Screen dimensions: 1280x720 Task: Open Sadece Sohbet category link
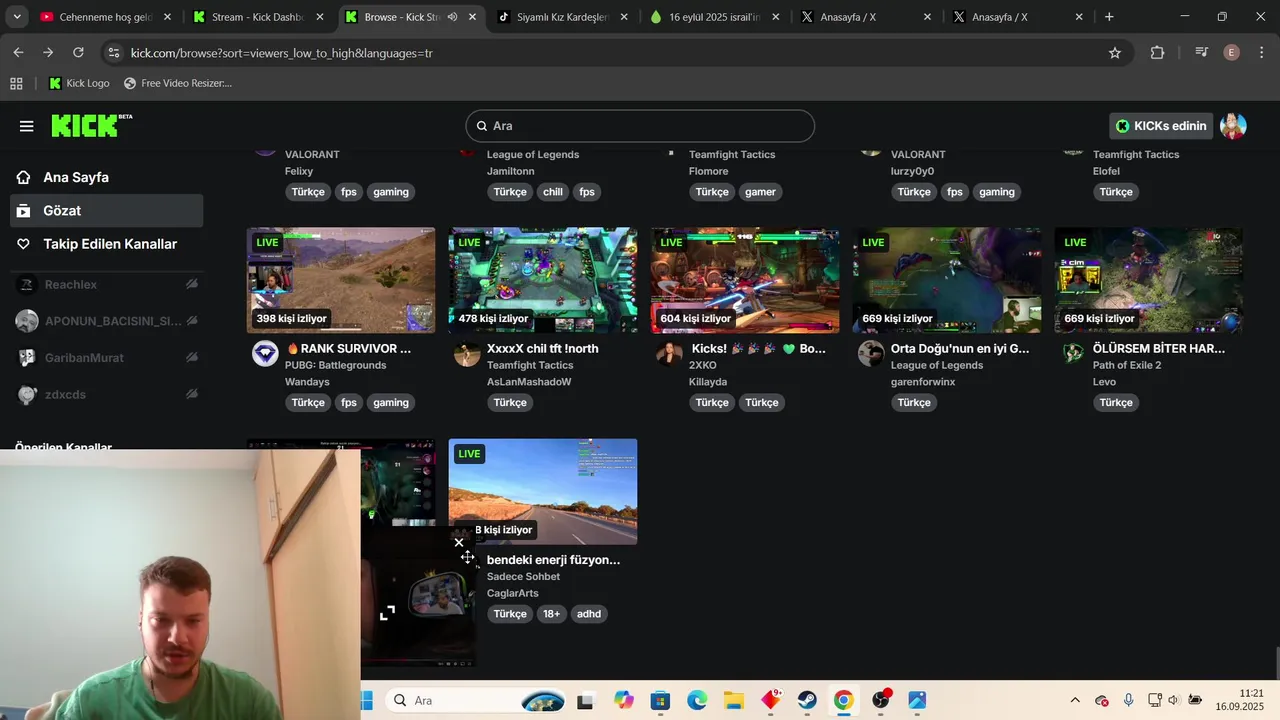pos(523,577)
